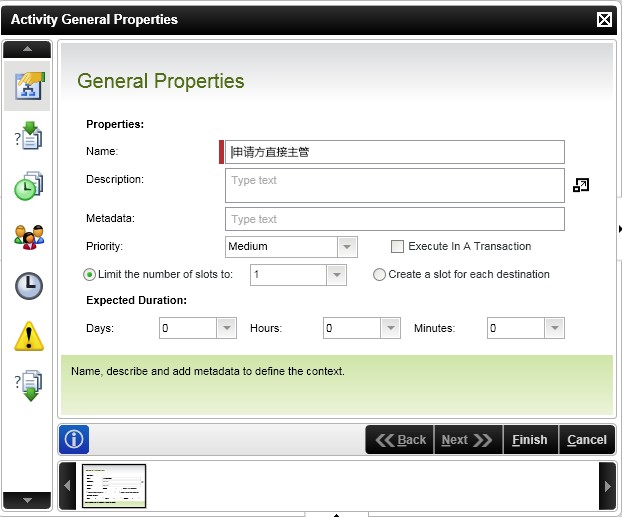
Task: Click the sidebar scroll-up arrow
Action: point(27,49)
